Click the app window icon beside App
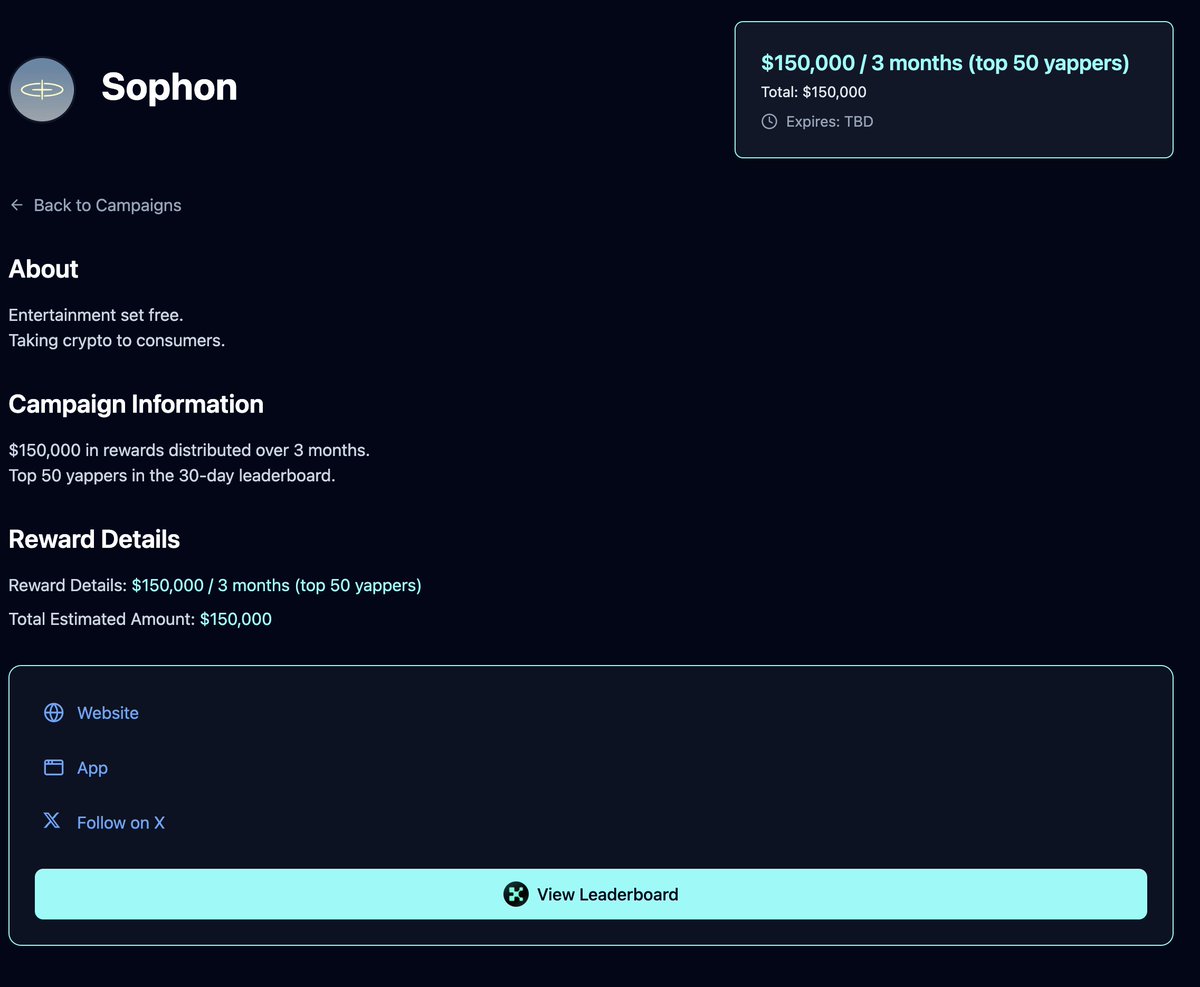The height and width of the screenshot is (987, 1200). [54, 768]
